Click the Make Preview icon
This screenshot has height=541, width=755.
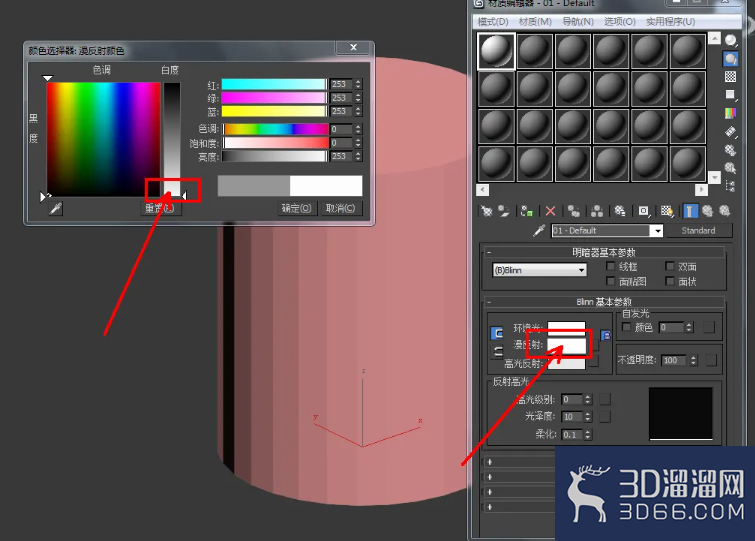click(x=731, y=131)
